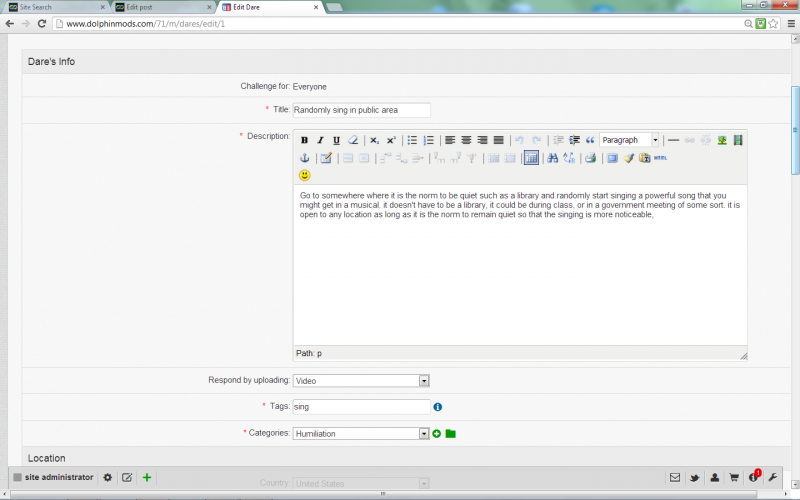Toggle superscript formatting
800x500 pixels.
click(391, 140)
